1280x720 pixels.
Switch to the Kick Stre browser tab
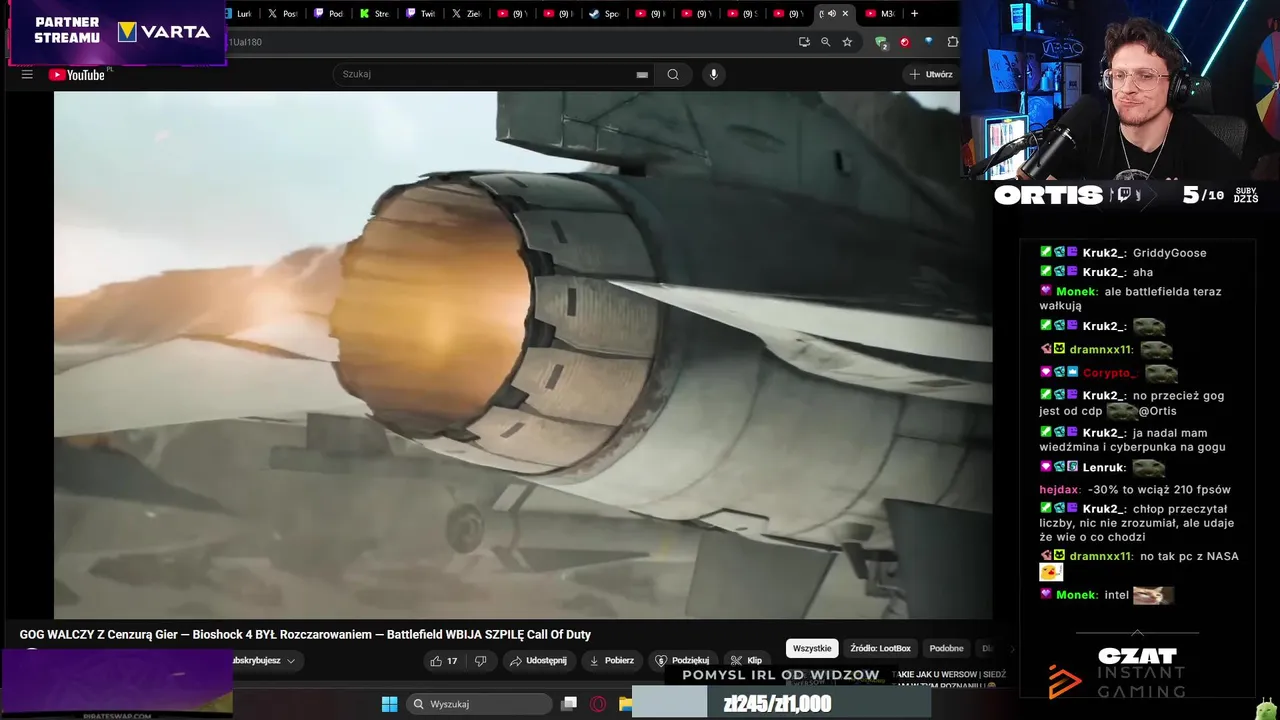tap(375, 14)
